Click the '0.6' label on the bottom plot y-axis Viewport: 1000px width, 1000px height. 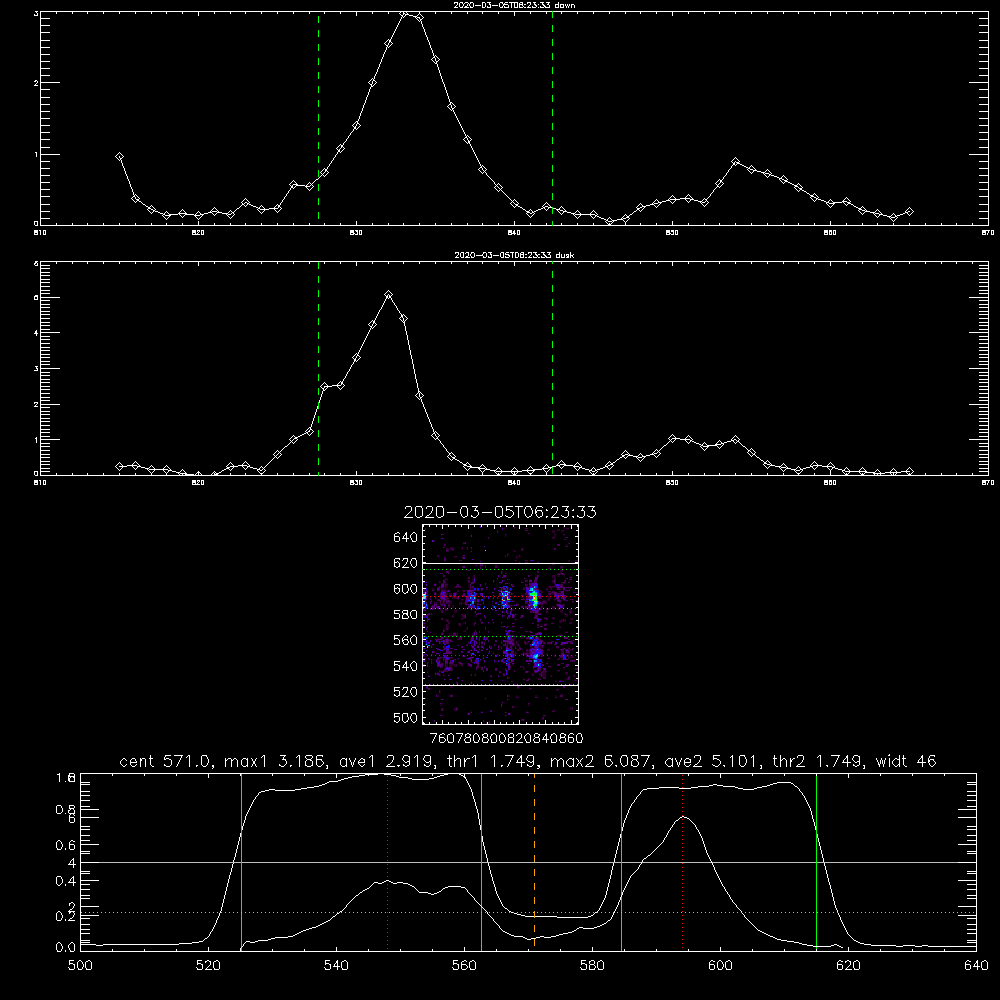tap(66, 845)
